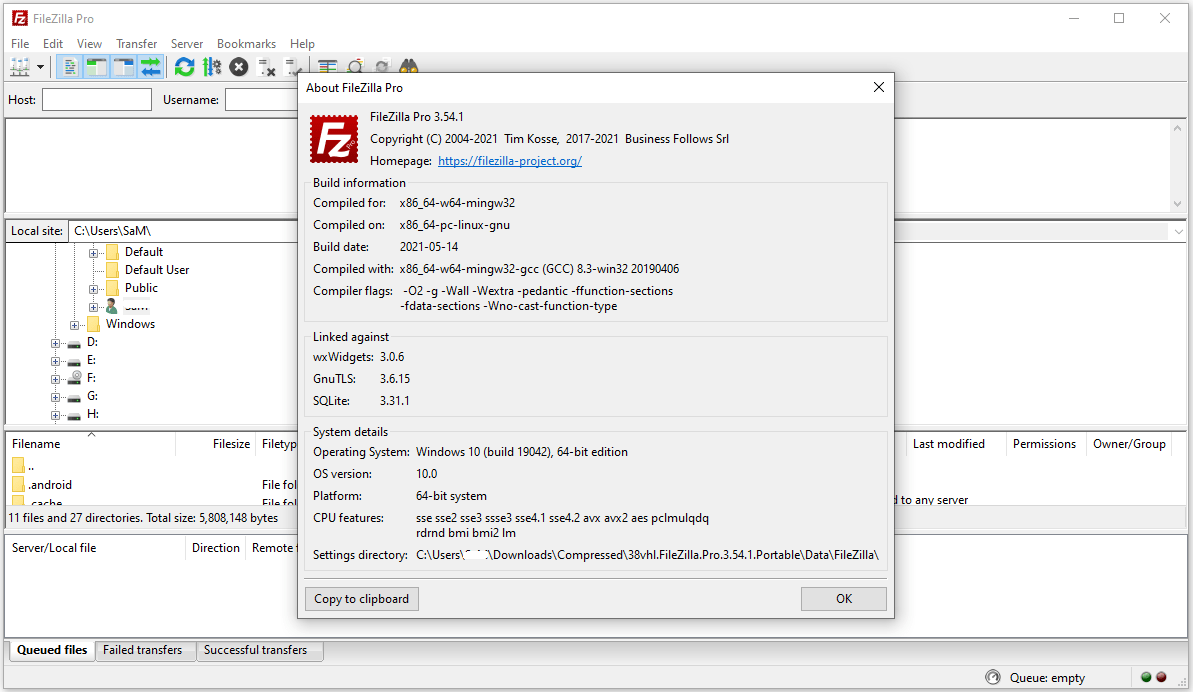The height and width of the screenshot is (692, 1193).
Task: Expand the F: drive node
Action: [x=56, y=379]
